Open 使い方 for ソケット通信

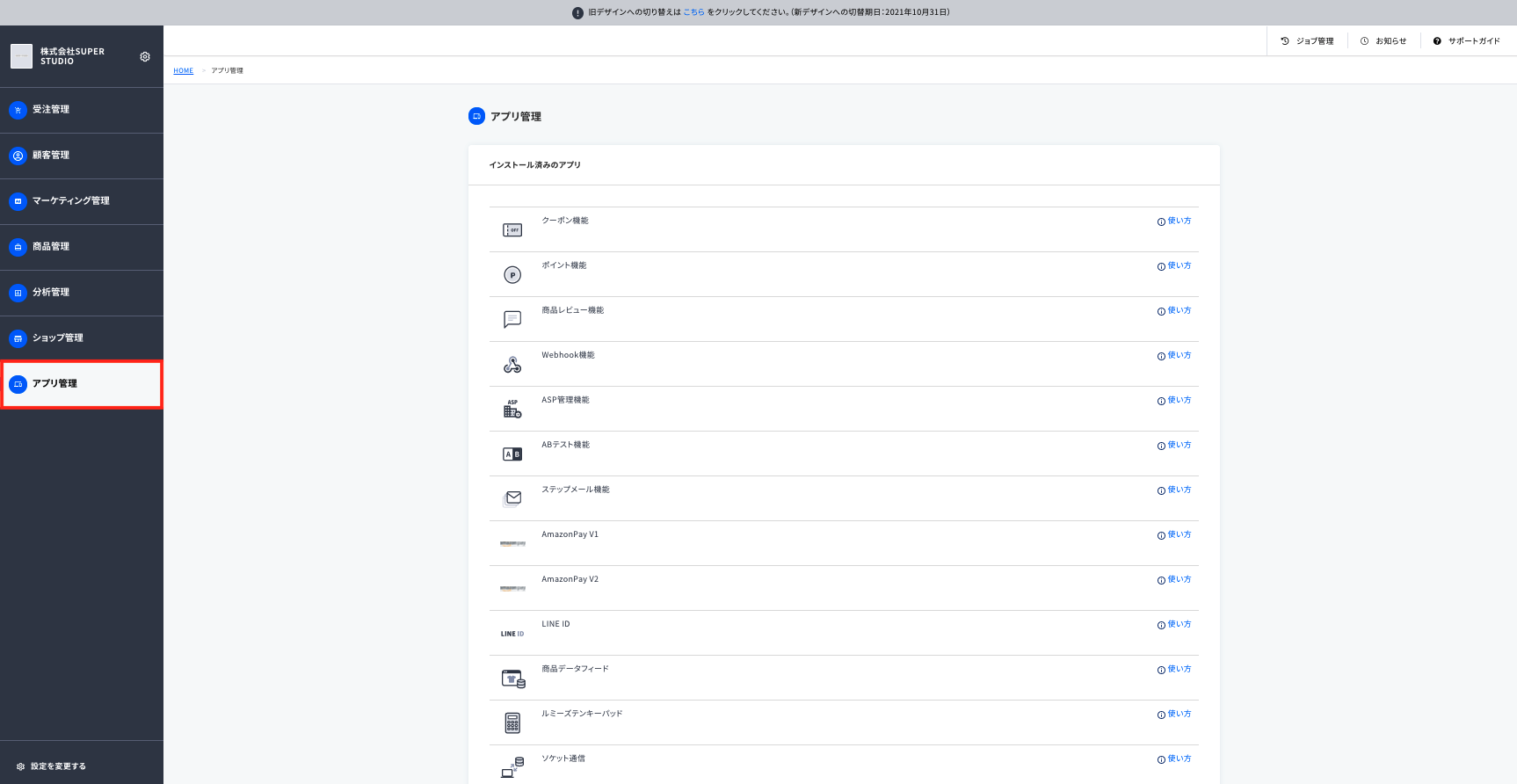pyautogui.click(x=1174, y=759)
